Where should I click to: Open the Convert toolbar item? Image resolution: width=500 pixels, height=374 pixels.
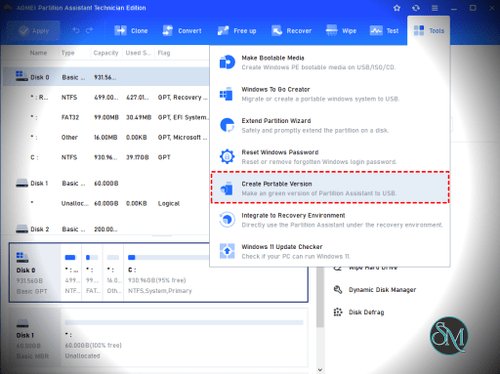tap(182, 31)
